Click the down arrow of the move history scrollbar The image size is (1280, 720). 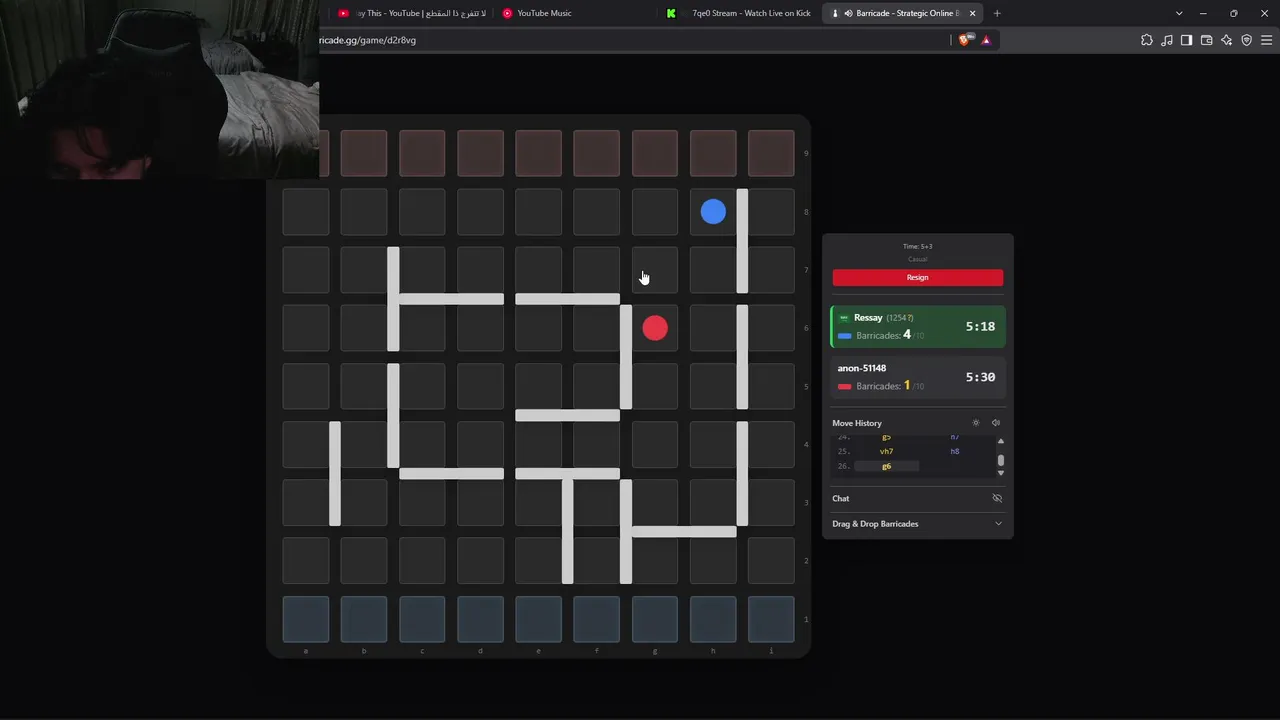click(x=1001, y=473)
